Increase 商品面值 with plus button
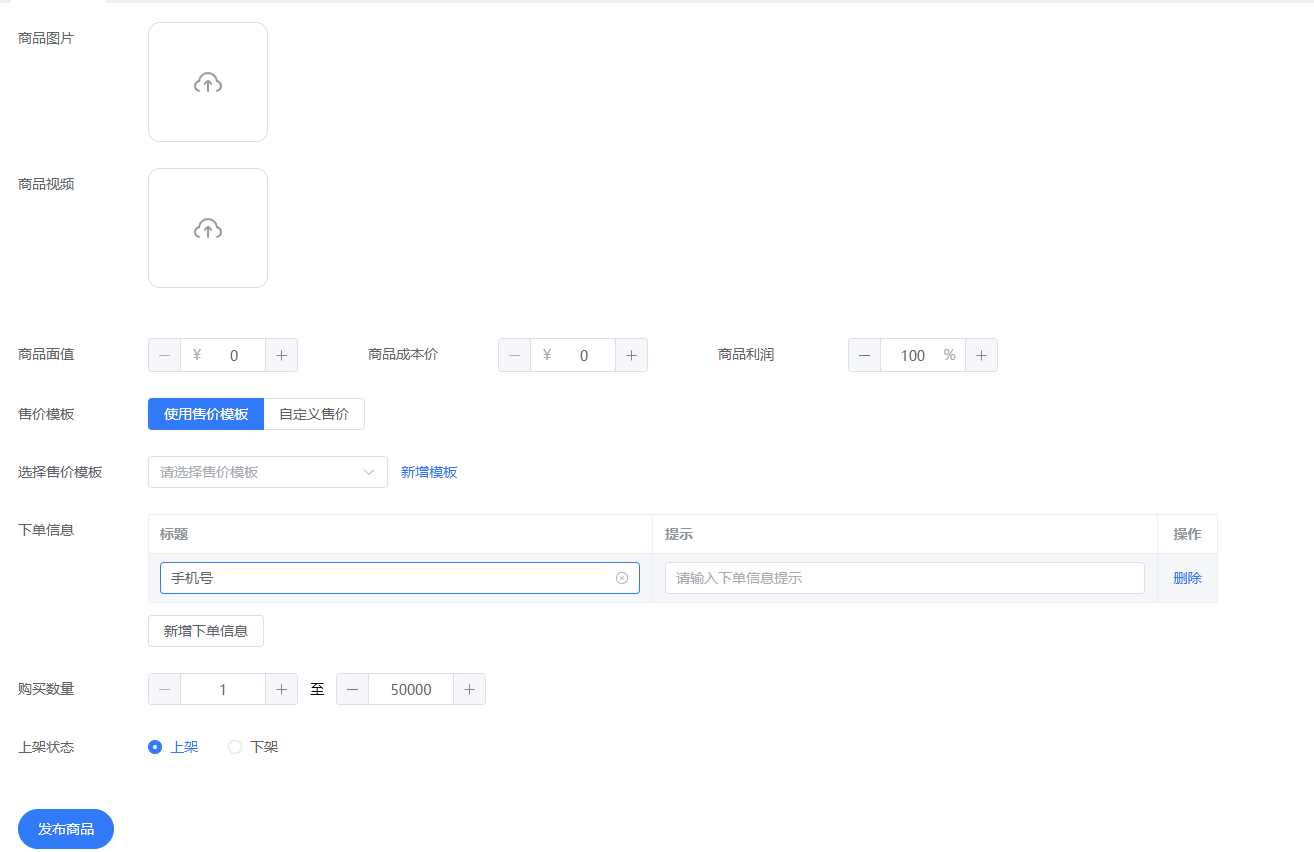Screen dimensions: 1314x852 pos(281,355)
